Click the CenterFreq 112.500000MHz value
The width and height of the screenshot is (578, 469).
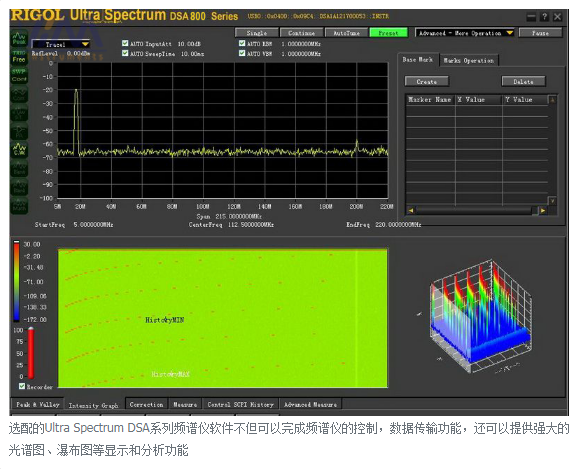(x=251, y=225)
